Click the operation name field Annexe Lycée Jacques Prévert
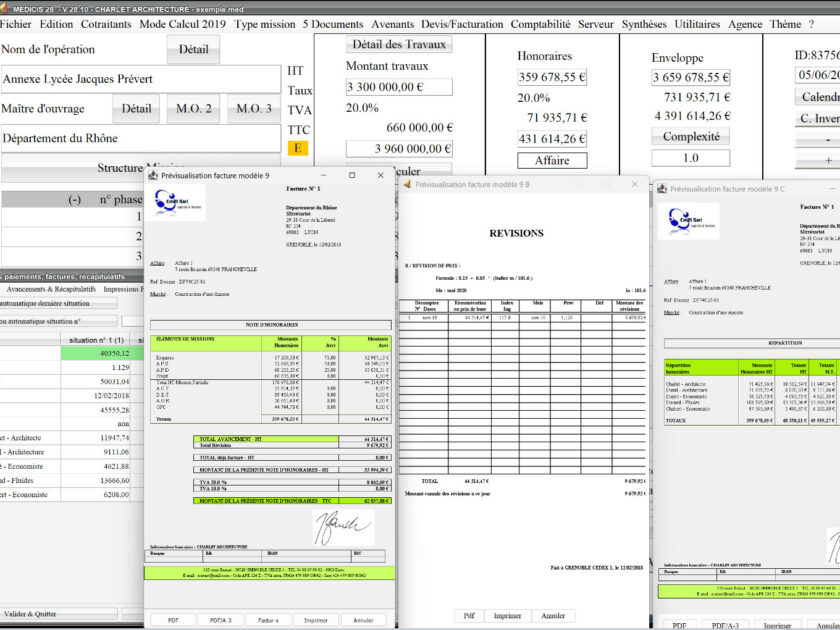 pyautogui.click(x=140, y=79)
